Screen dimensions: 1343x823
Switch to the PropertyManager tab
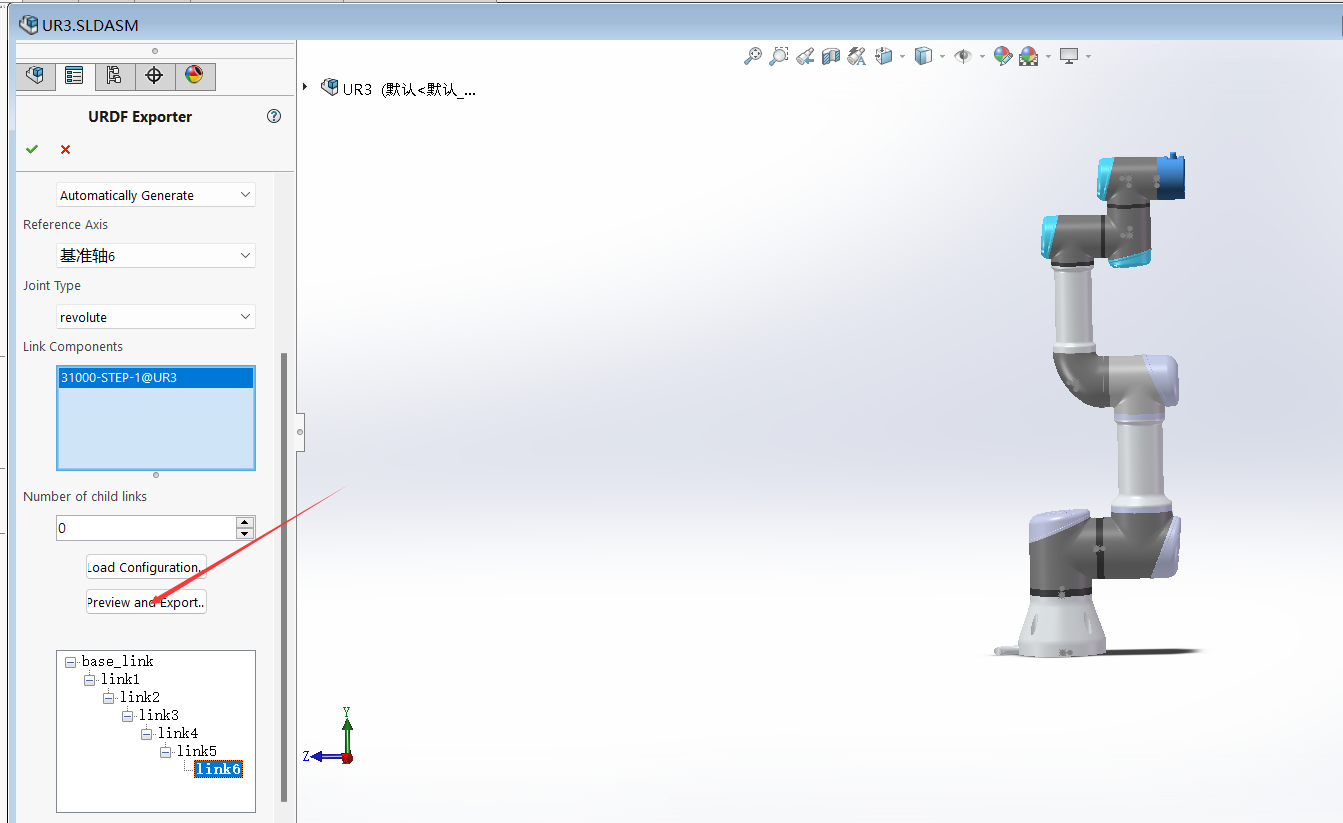pos(74,76)
